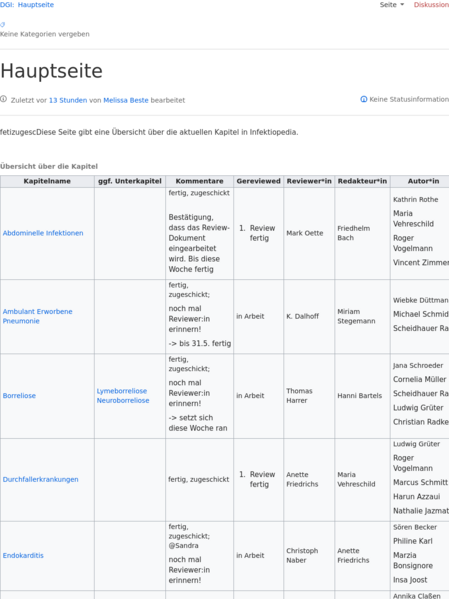Image resolution: width=449 pixels, height=599 pixels.
Task: Open the Endokarditis chapter link
Action: [x=23, y=555]
